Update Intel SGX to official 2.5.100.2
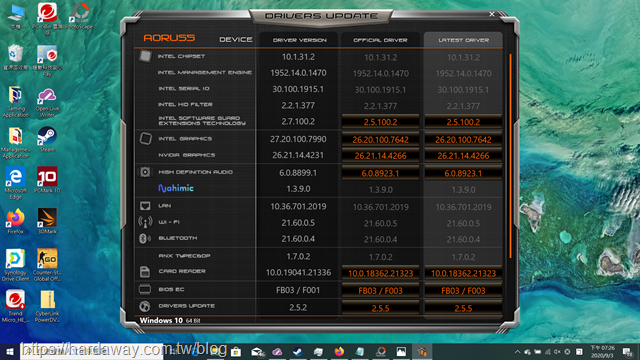 tap(380, 122)
